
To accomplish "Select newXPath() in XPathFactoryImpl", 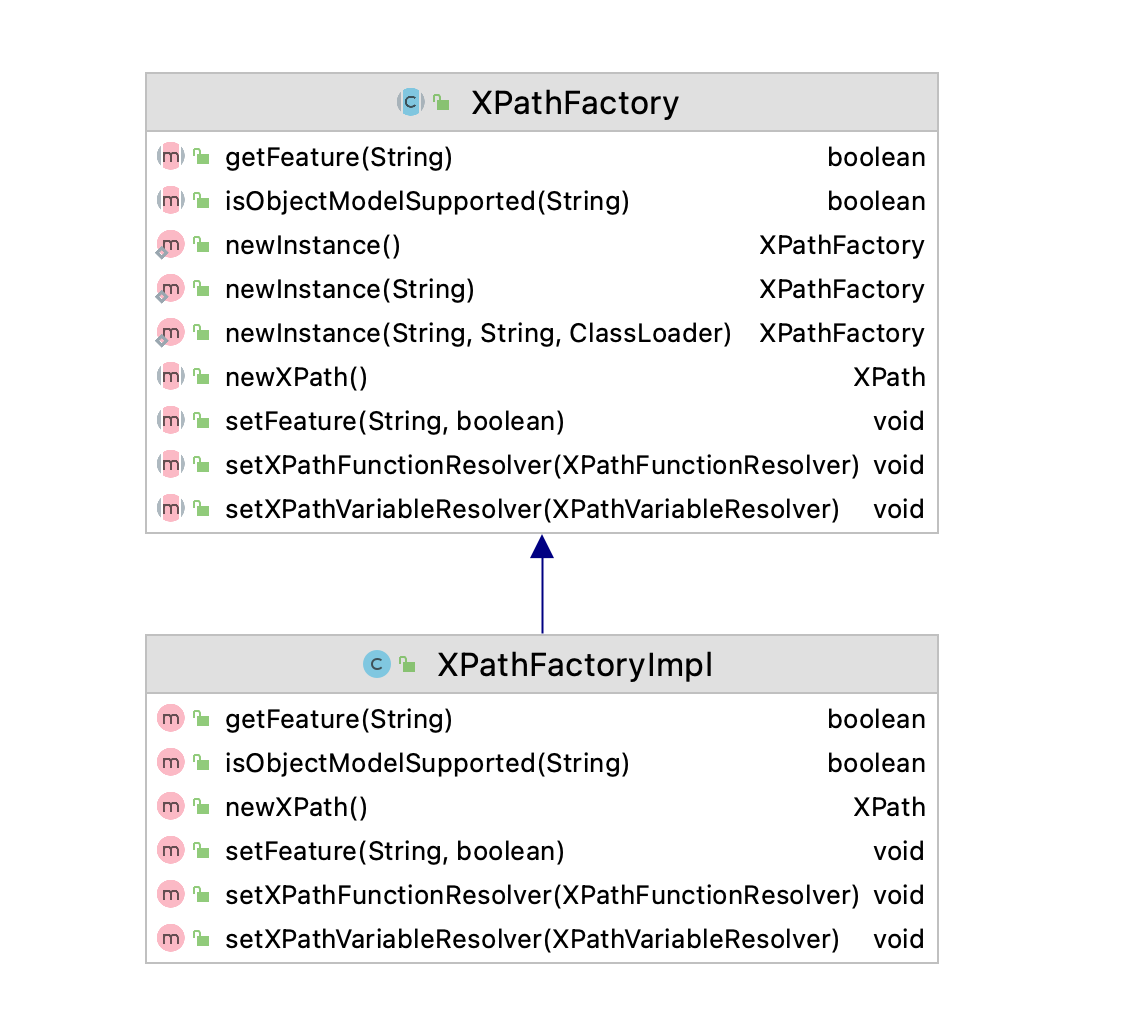I will point(297,807).
